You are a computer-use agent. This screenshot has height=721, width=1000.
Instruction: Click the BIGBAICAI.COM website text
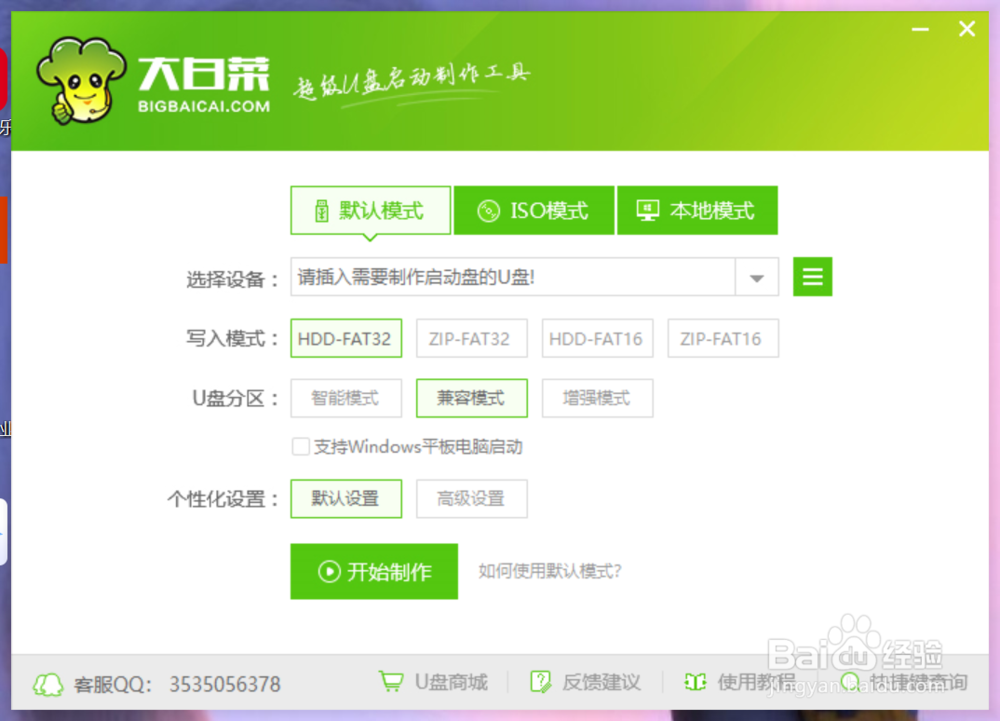tap(204, 106)
